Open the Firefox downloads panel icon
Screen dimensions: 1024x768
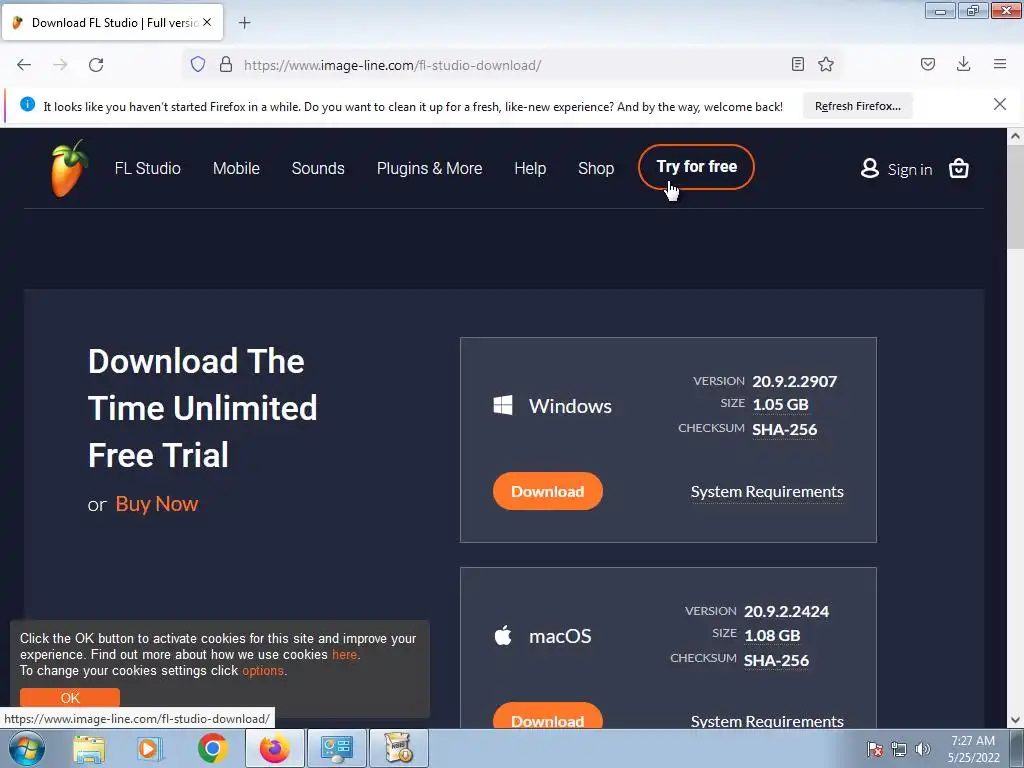coord(963,64)
